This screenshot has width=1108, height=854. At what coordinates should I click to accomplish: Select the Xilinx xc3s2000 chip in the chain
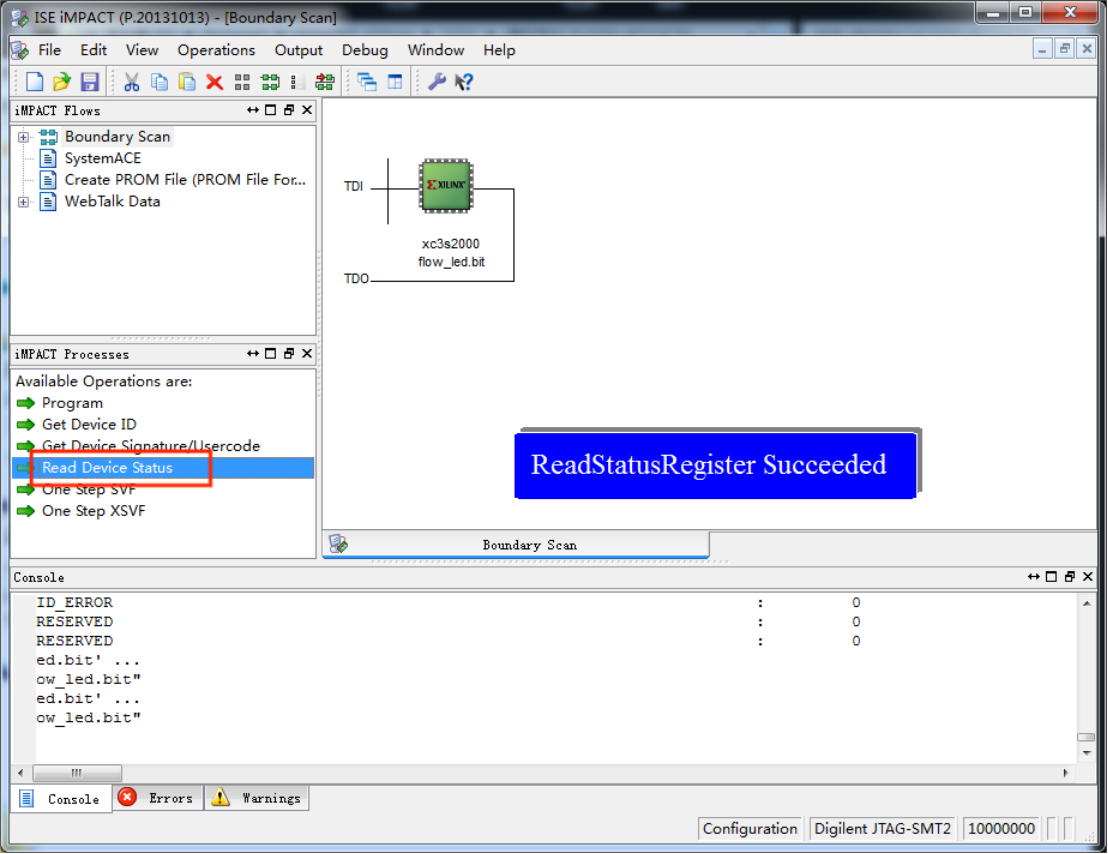(446, 186)
